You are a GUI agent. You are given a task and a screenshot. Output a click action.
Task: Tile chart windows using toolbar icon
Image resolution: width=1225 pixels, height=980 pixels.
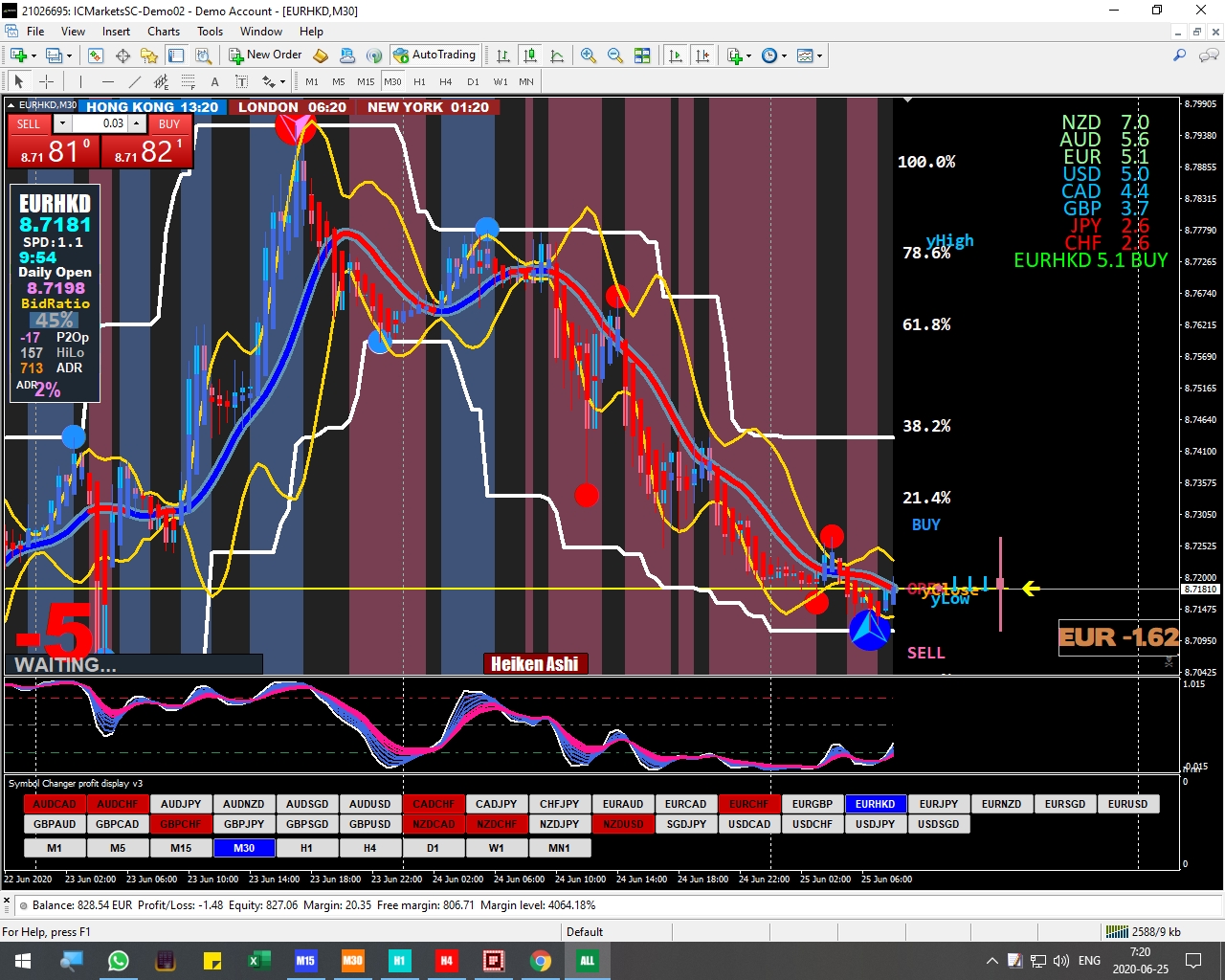click(642, 56)
